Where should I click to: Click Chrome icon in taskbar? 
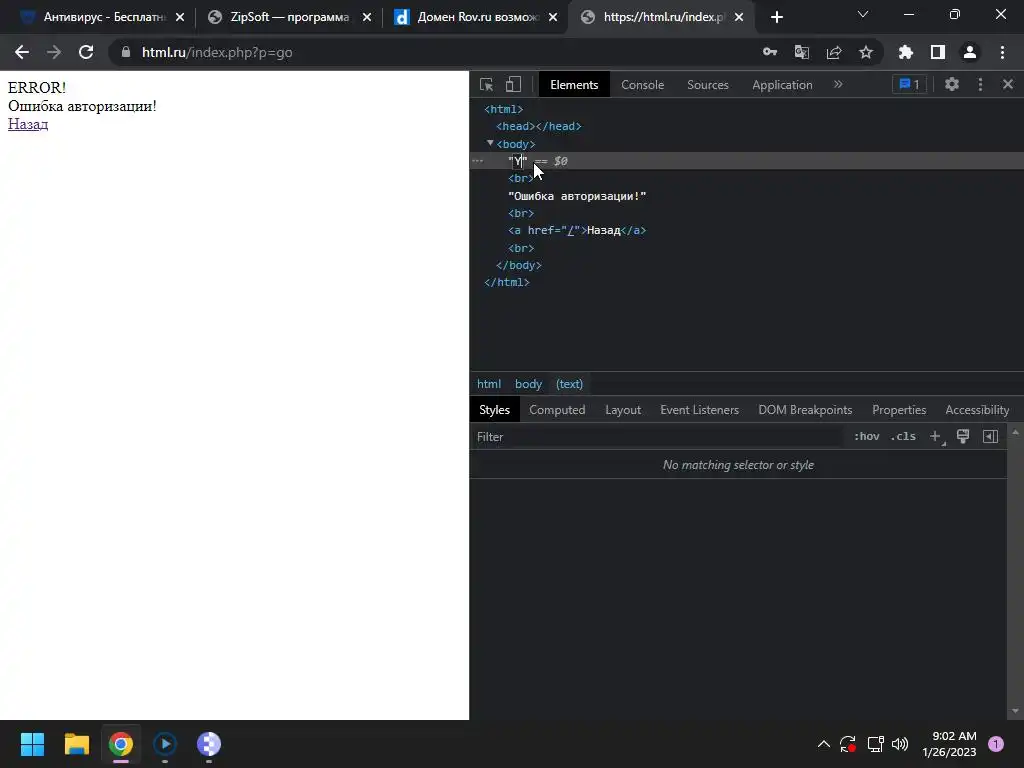121,744
